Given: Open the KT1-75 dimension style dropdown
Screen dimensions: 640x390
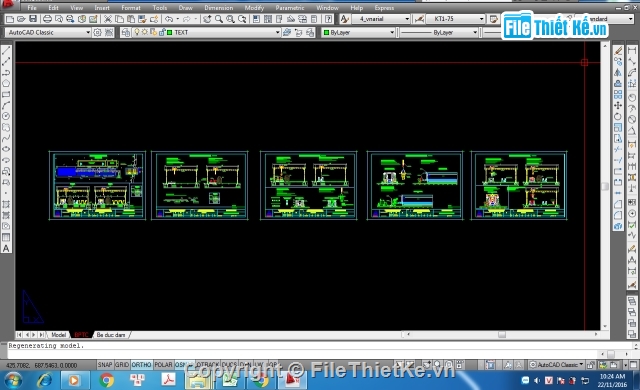Looking at the screenshot, I should [x=455, y=19].
